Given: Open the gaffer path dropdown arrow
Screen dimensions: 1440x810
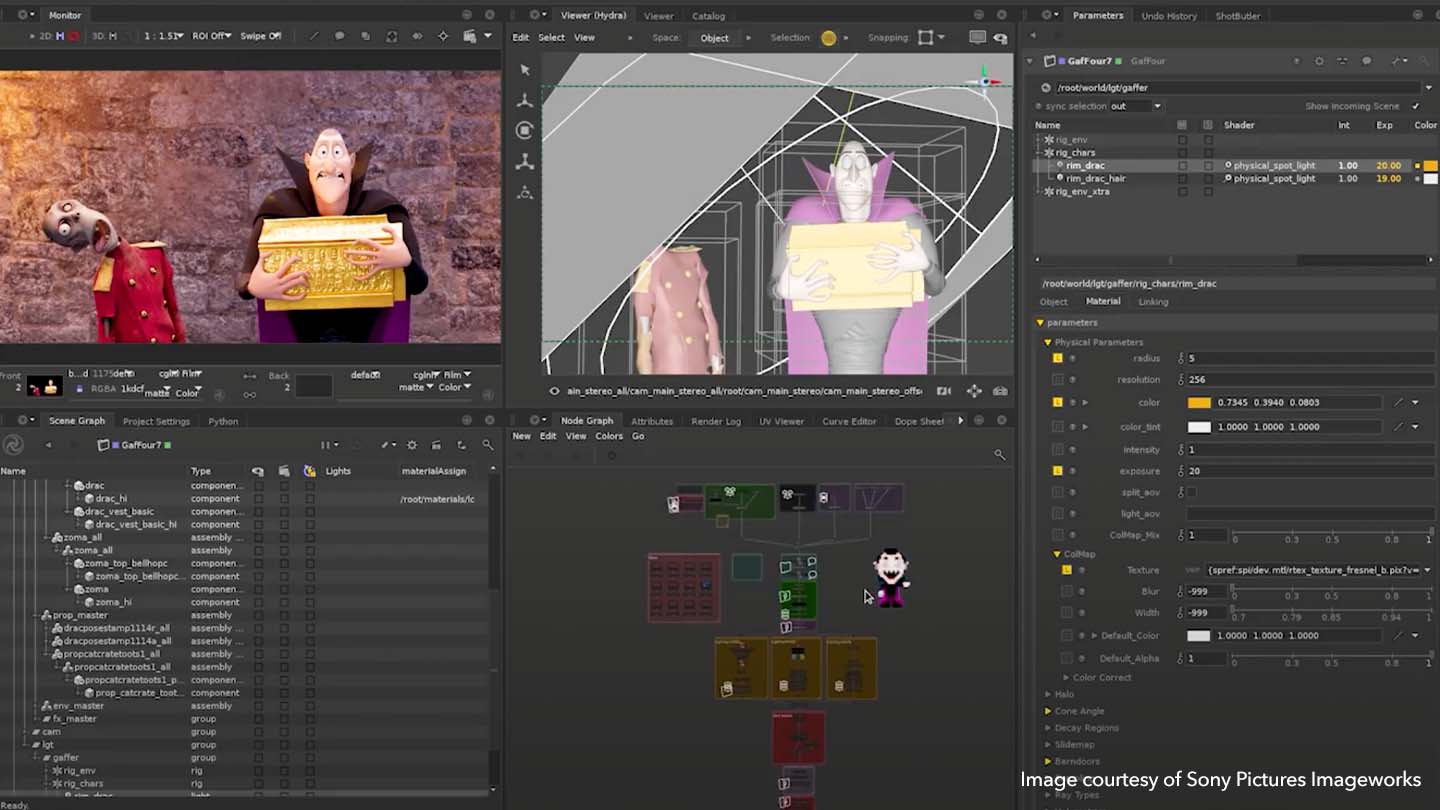Looking at the screenshot, I should [x=1427, y=88].
